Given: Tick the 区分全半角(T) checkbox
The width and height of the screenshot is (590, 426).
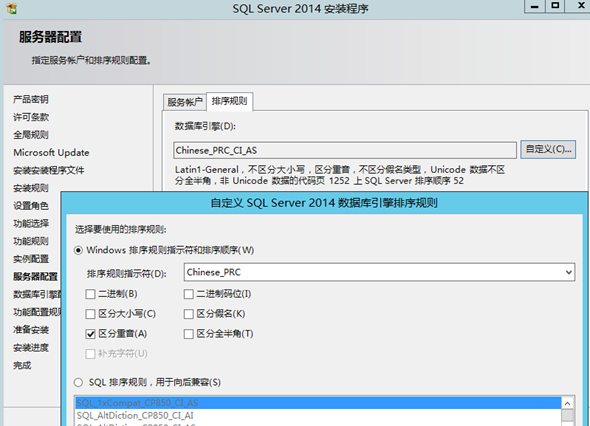Looking at the screenshot, I should 189,334.
